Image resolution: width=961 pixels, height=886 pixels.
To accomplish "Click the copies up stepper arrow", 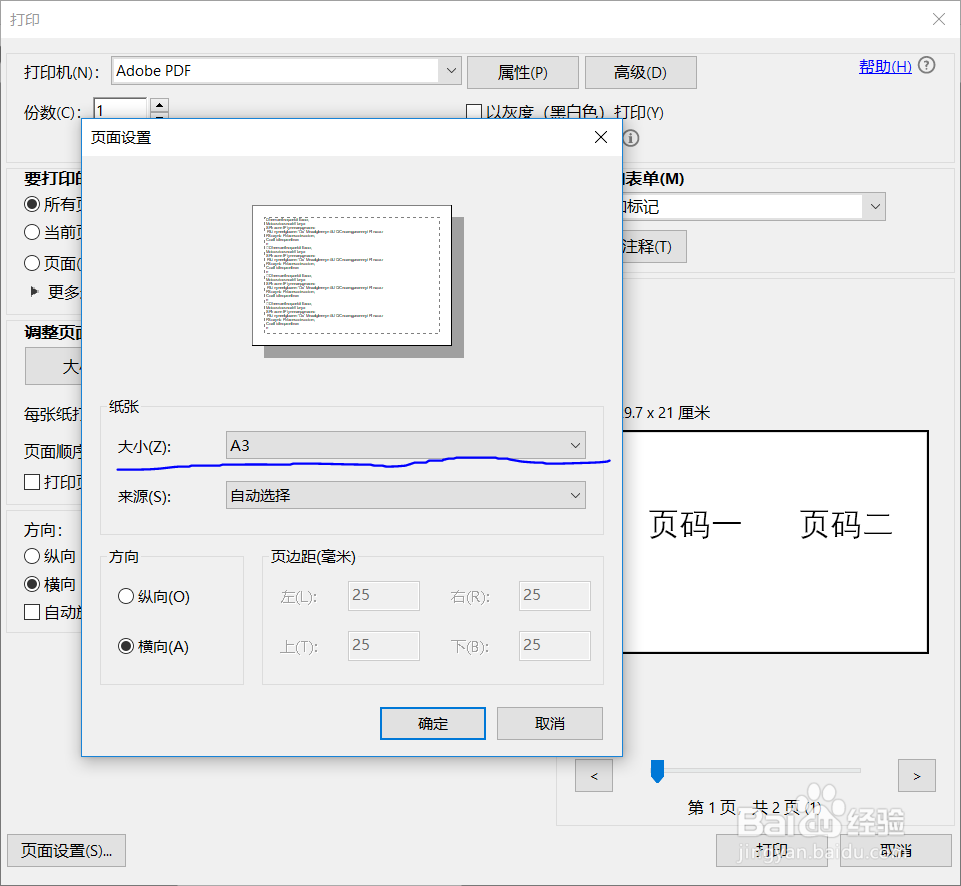I will (159, 103).
